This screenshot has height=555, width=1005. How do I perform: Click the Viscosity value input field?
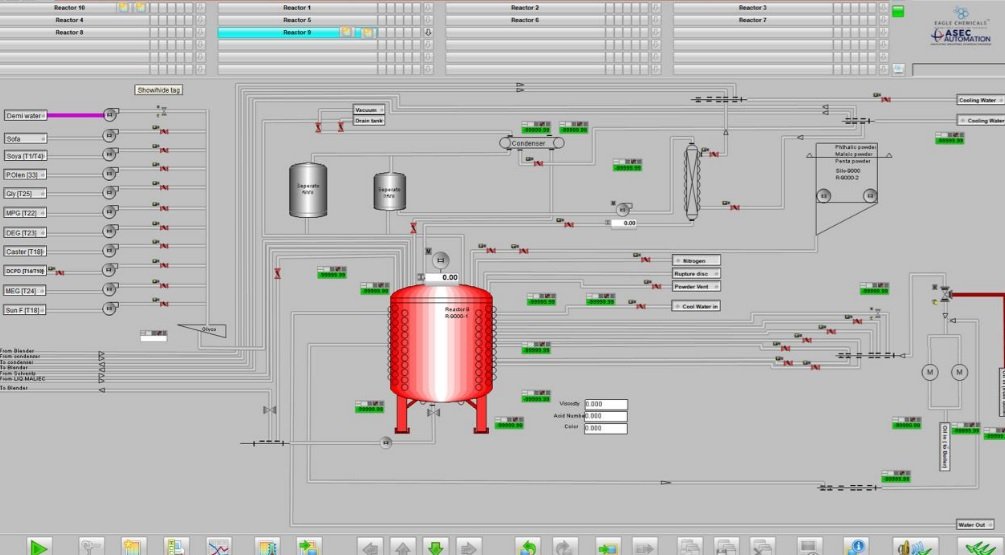coord(605,404)
